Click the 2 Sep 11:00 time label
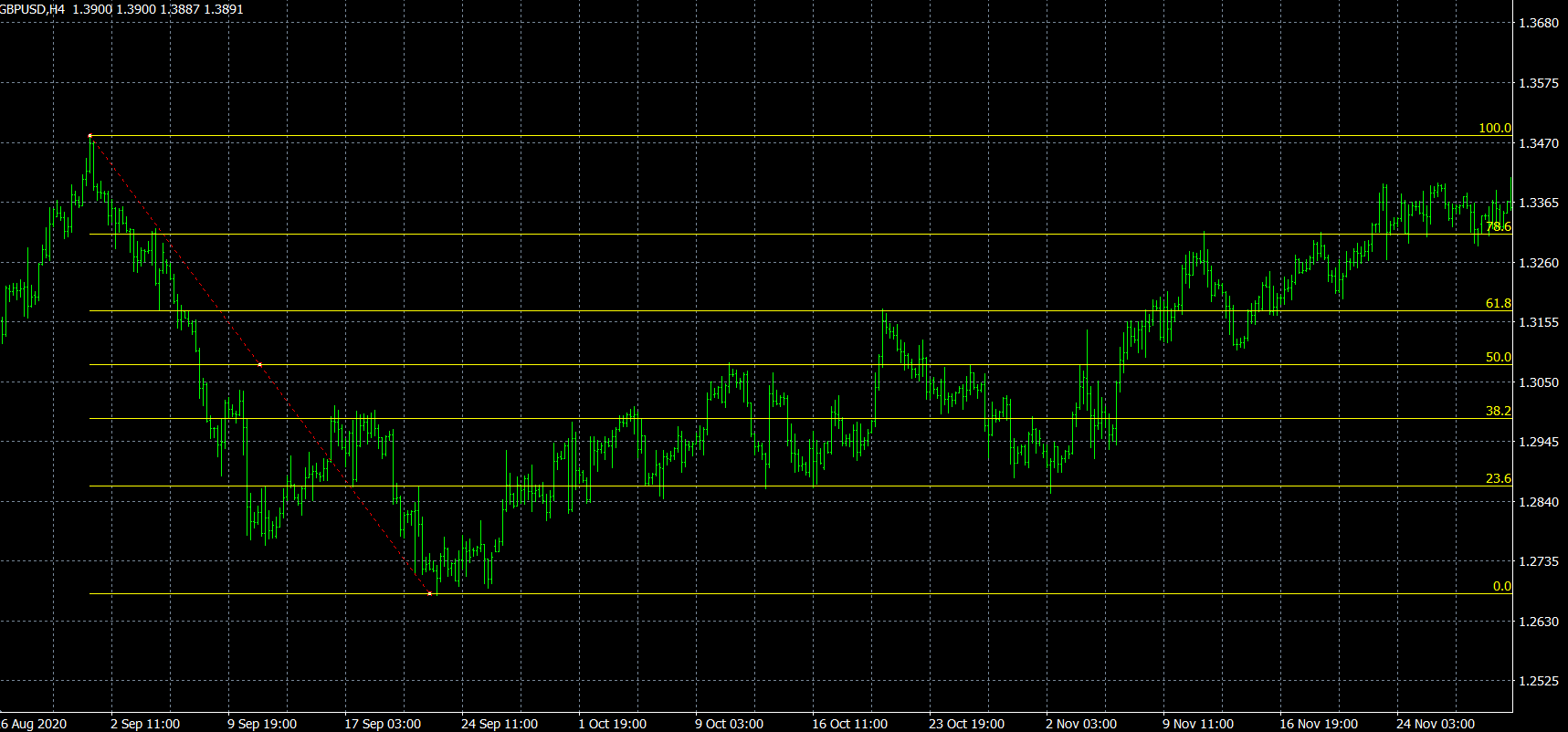1568x732 pixels. click(x=145, y=724)
